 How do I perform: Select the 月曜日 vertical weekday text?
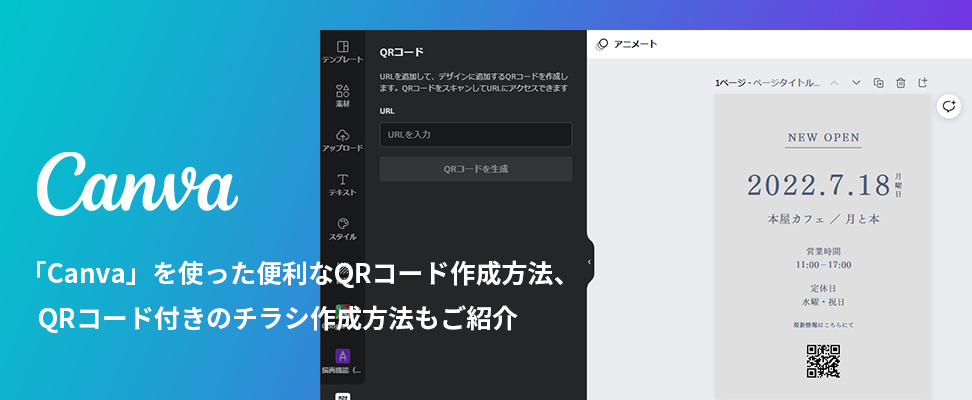point(899,185)
